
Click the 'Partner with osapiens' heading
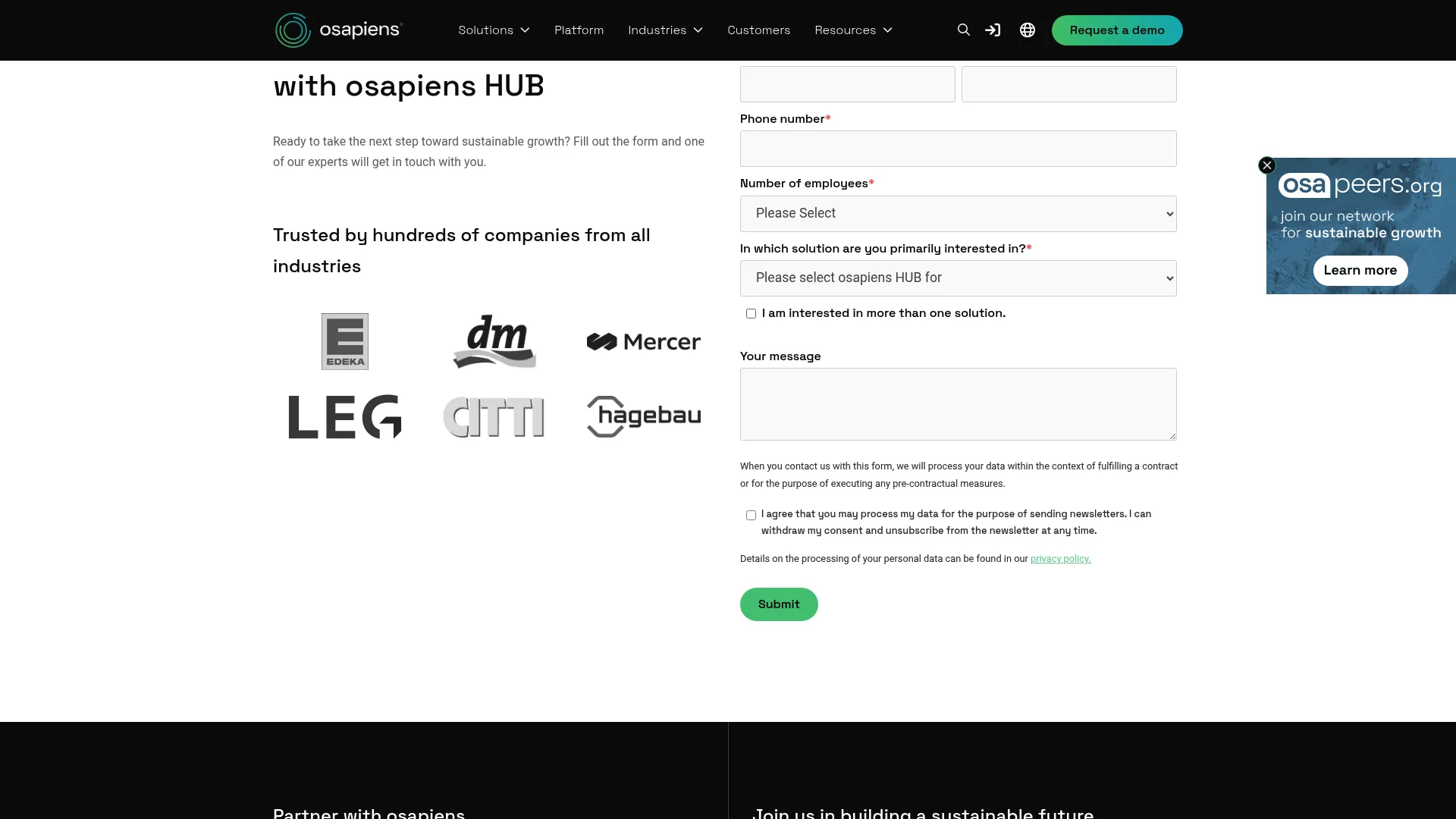369,812
